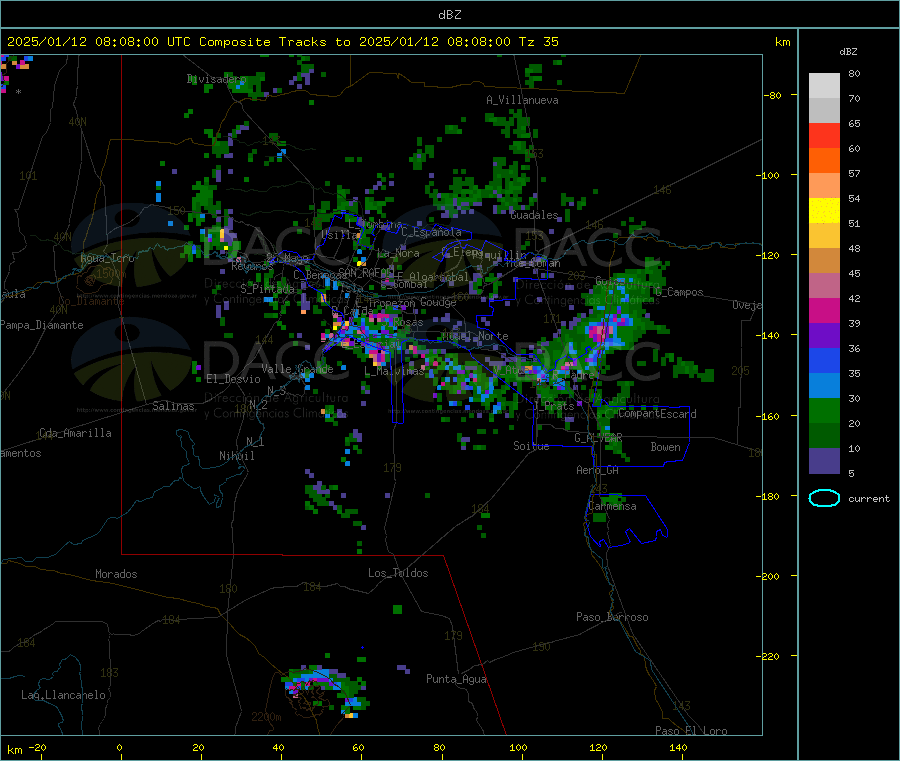This screenshot has width=900, height=761.
Task: Select the dark orange 60-57 dBZ swatch
Action: click(x=824, y=161)
